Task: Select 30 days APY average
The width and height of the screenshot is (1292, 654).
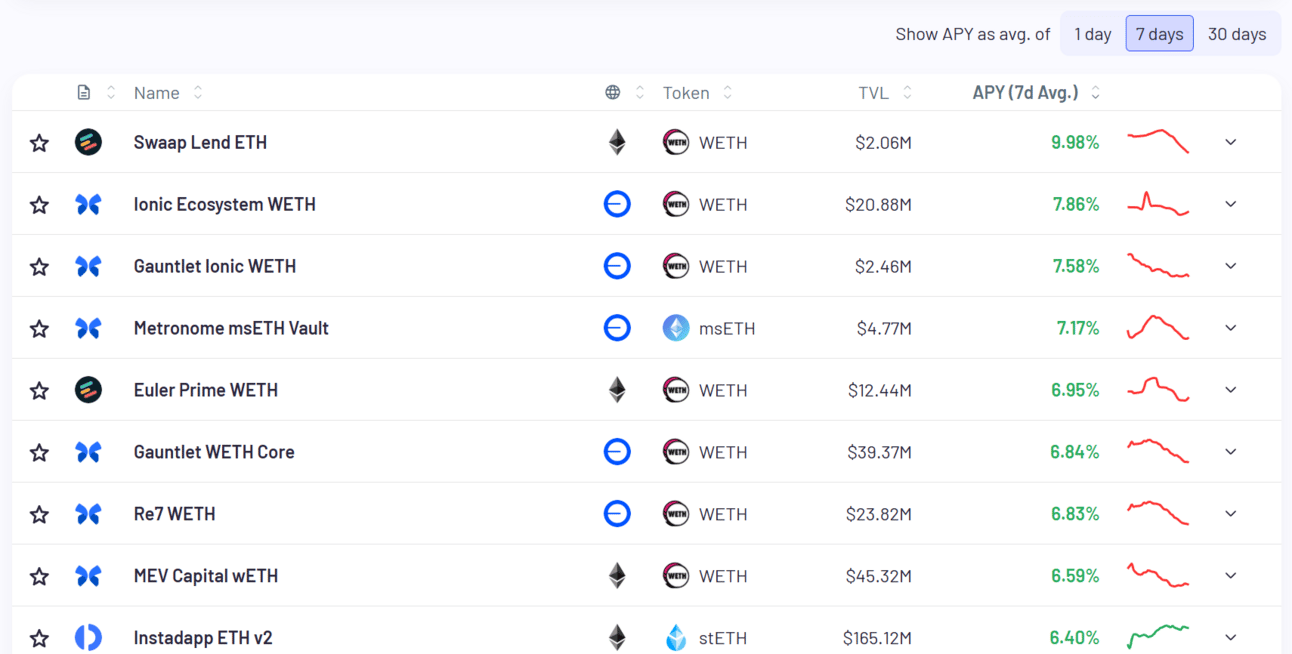Action: point(1237,34)
